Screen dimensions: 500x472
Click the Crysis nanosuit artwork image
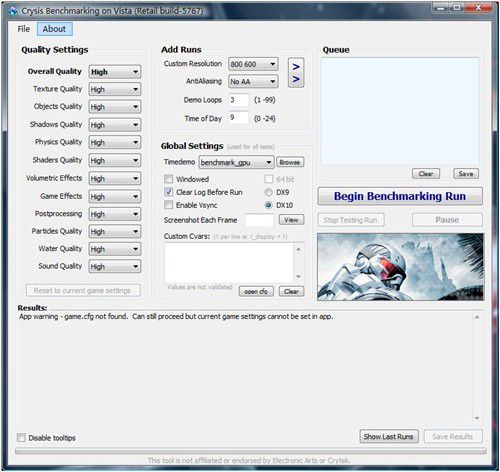pos(400,267)
